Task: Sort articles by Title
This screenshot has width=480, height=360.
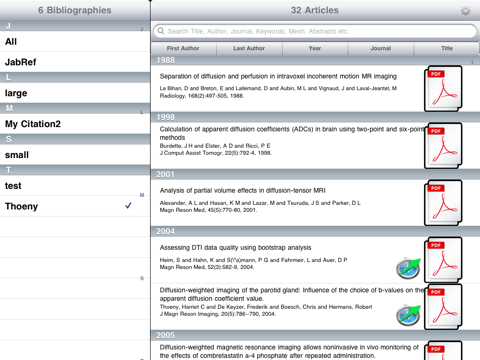Action: point(447,48)
